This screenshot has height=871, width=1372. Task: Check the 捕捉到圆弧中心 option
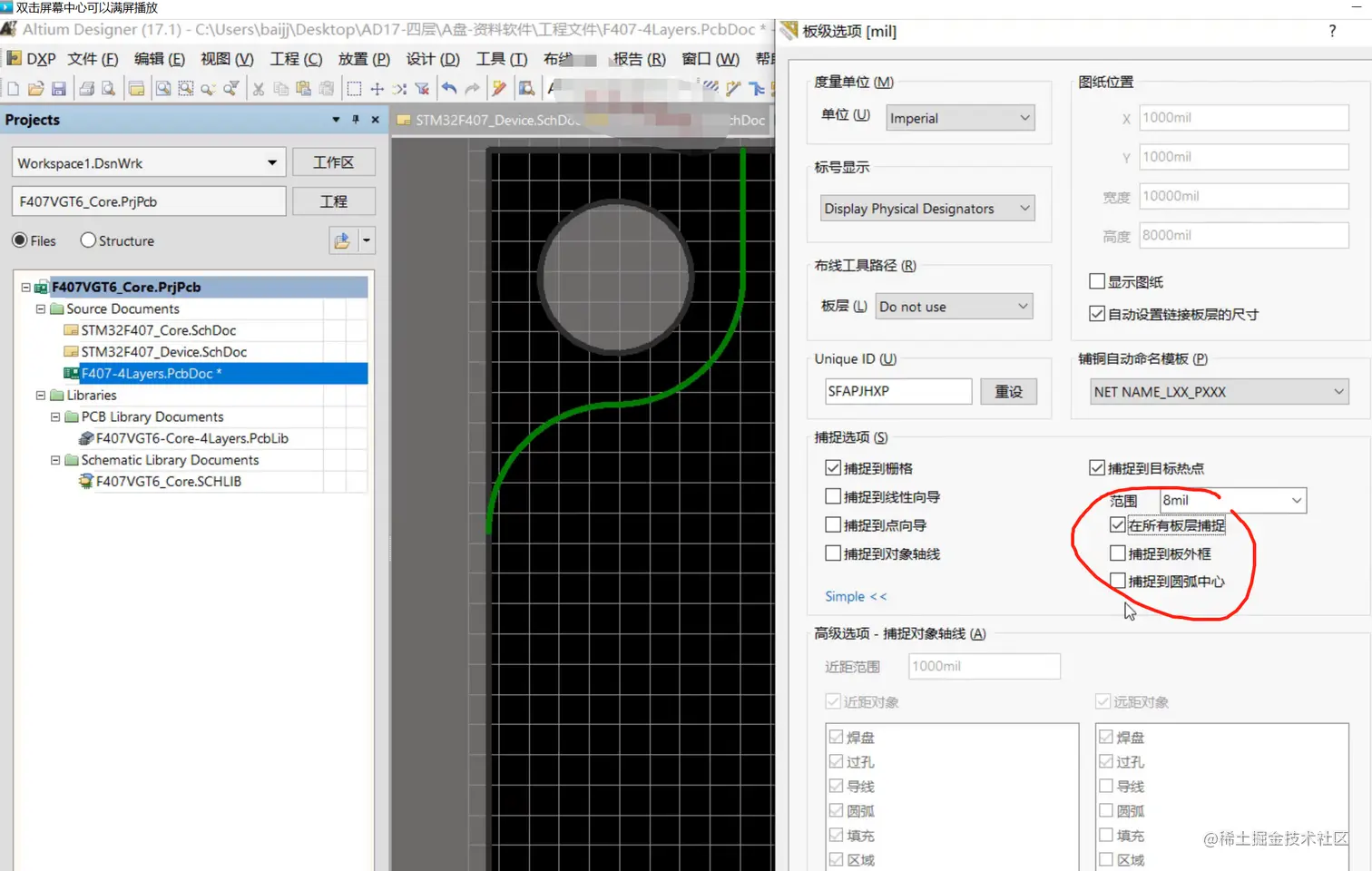[1118, 582]
